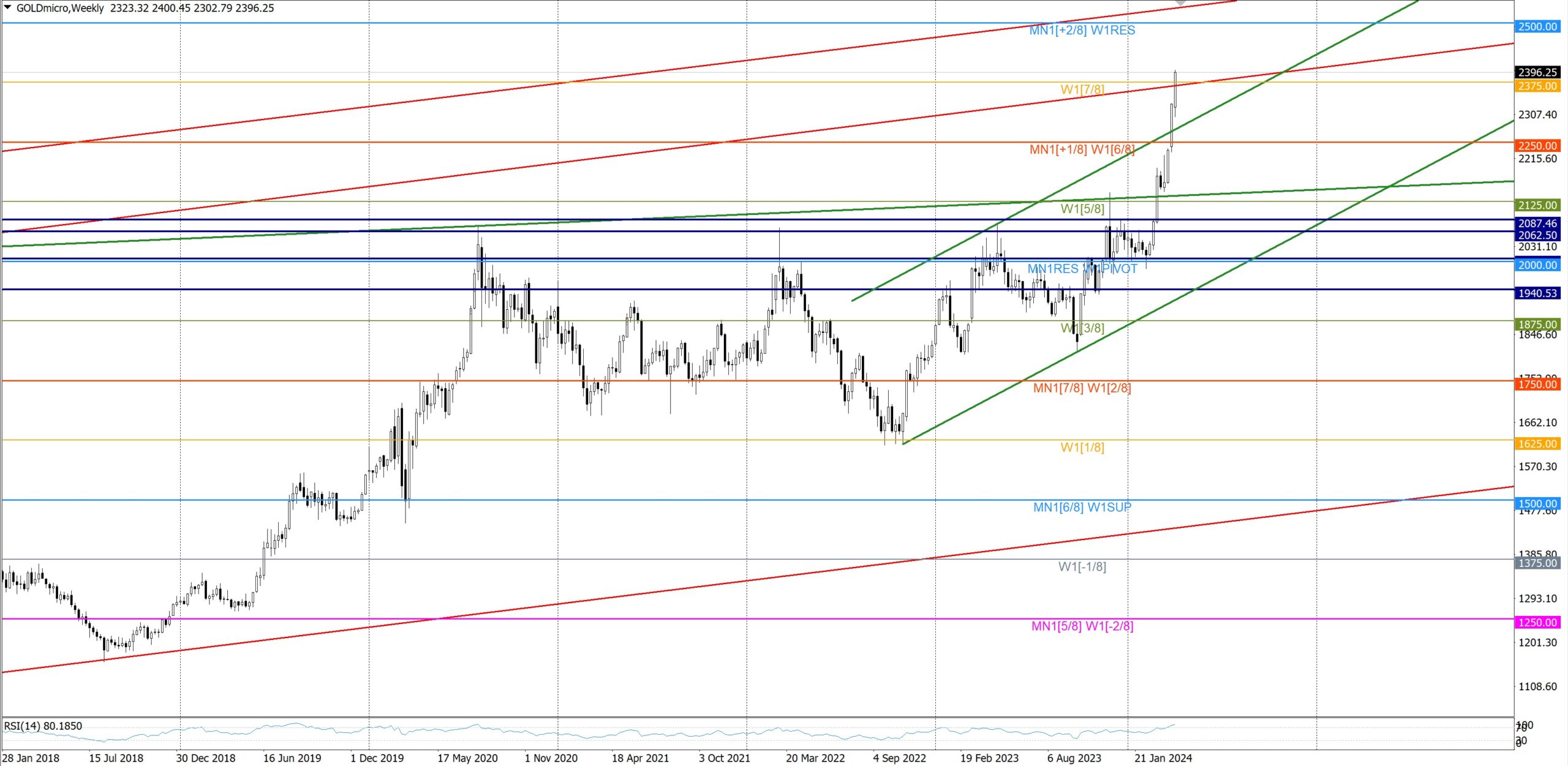Screen dimensions: 1568x766
Task: Click the RSI(14) 80.1850 indicator label
Action: point(43,726)
